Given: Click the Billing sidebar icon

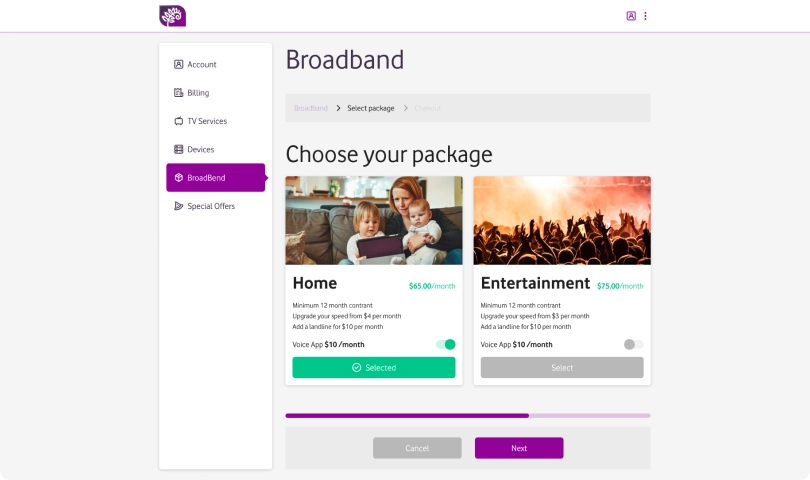Looking at the screenshot, I should [x=179, y=93].
